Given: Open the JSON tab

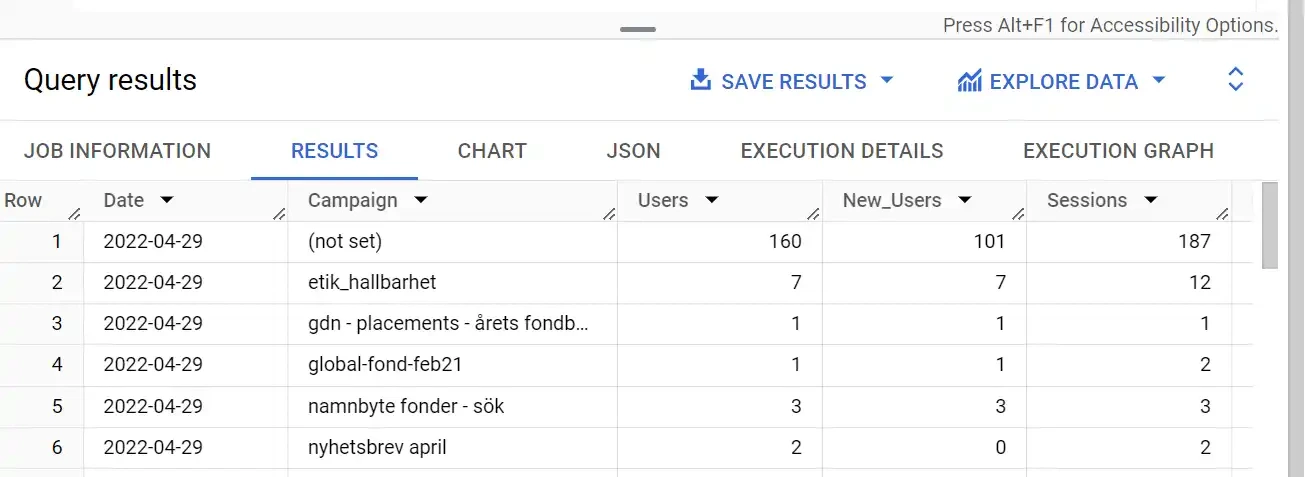Looking at the screenshot, I should 633,151.
